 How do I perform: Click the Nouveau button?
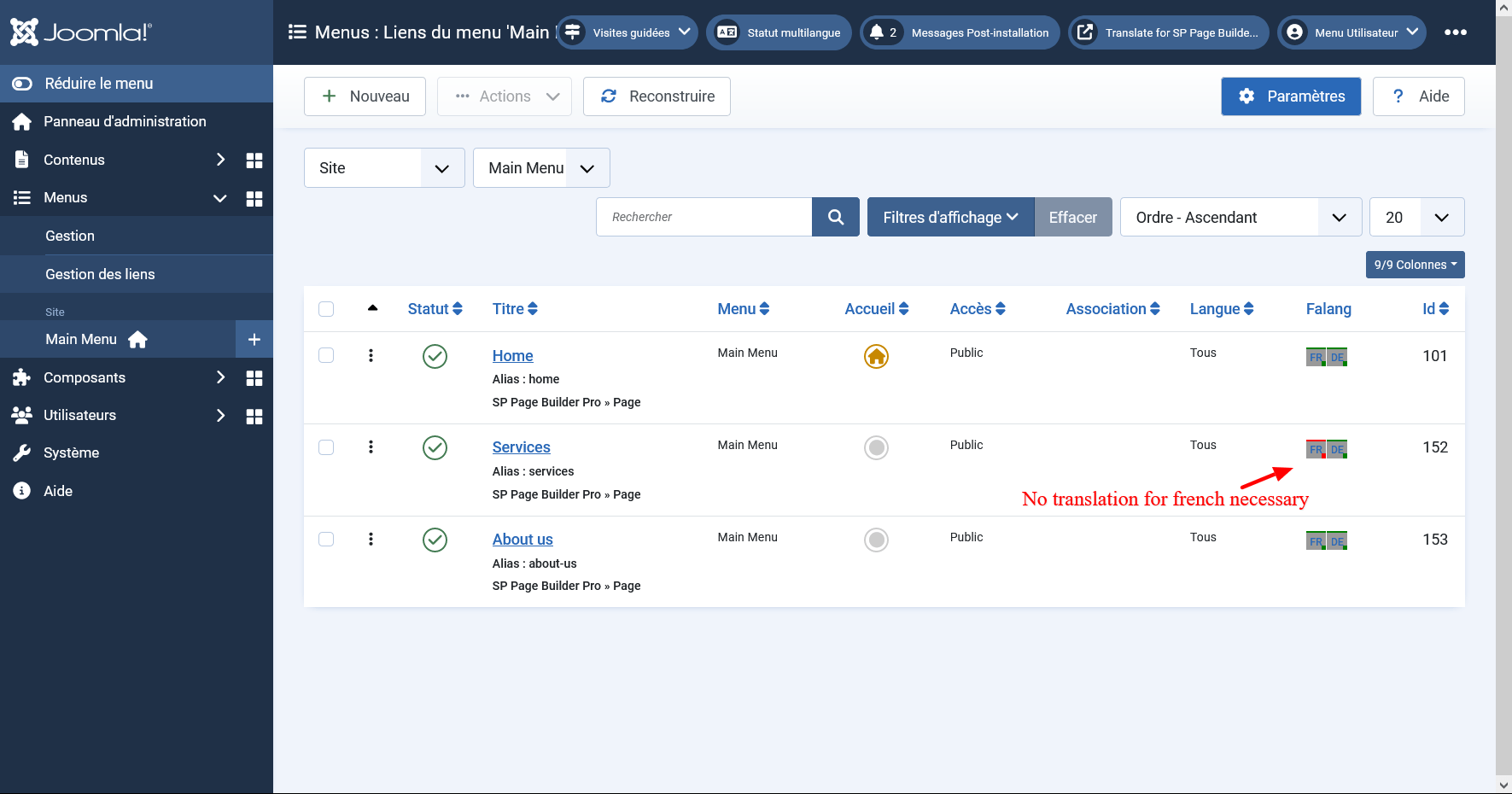click(x=365, y=96)
